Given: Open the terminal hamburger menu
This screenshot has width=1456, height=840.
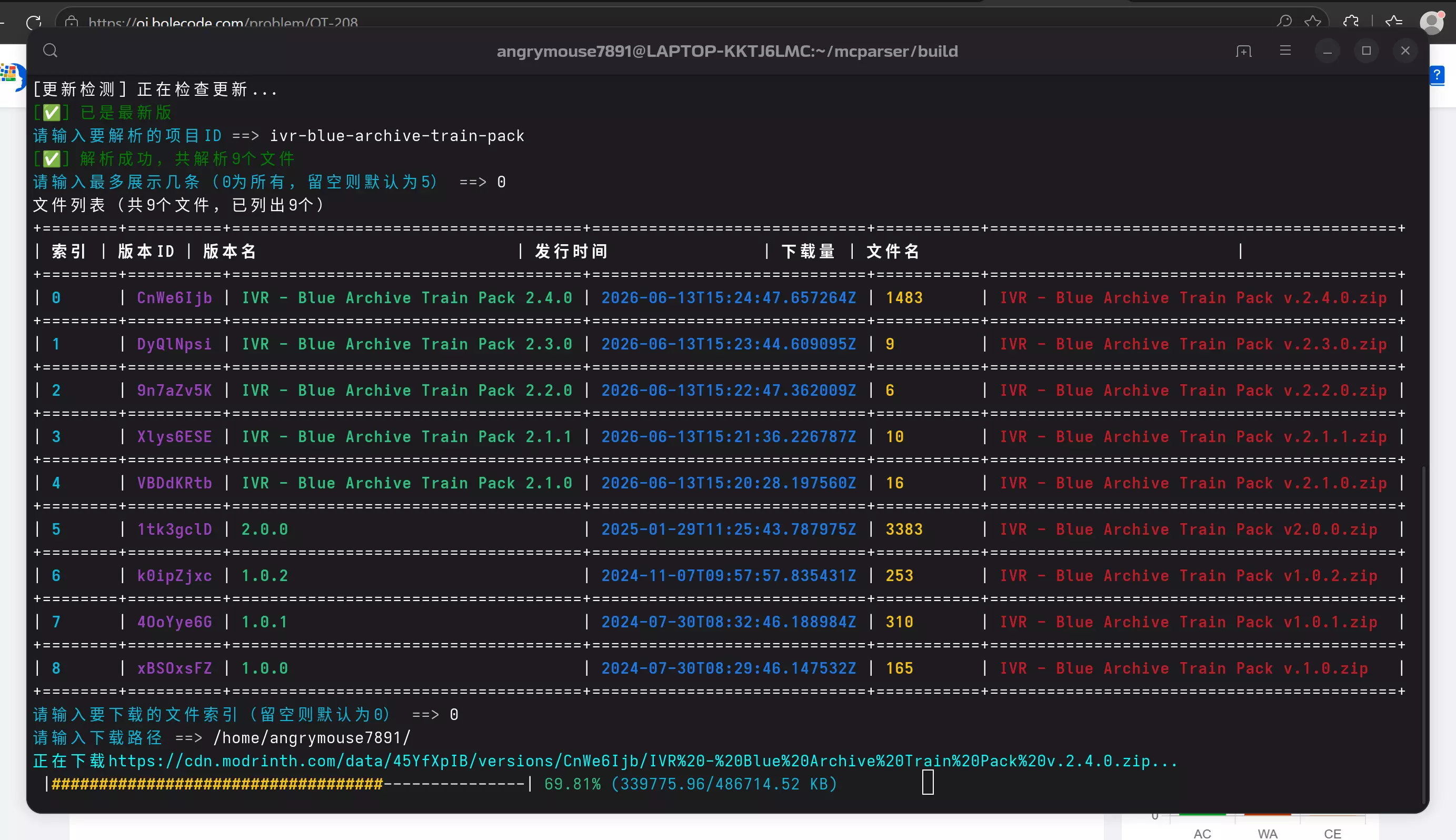Looking at the screenshot, I should [x=1285, y=51].
